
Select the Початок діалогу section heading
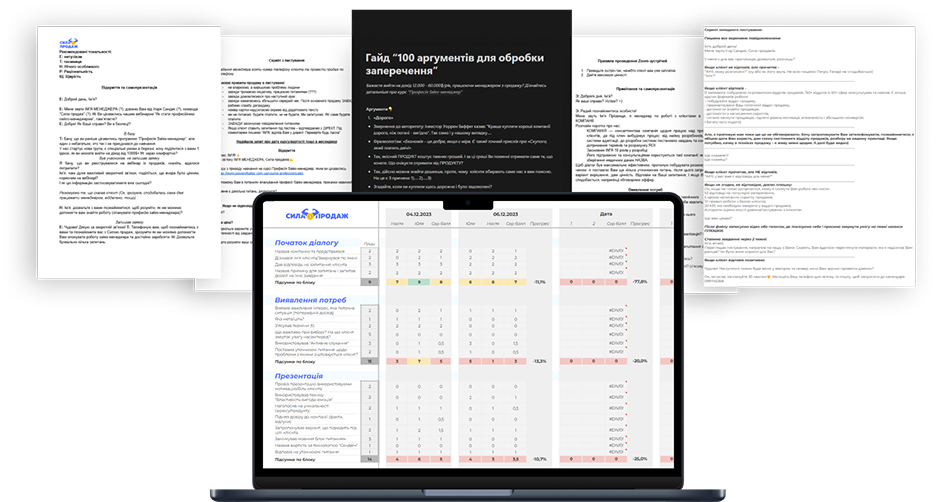(x=306, y=243)
